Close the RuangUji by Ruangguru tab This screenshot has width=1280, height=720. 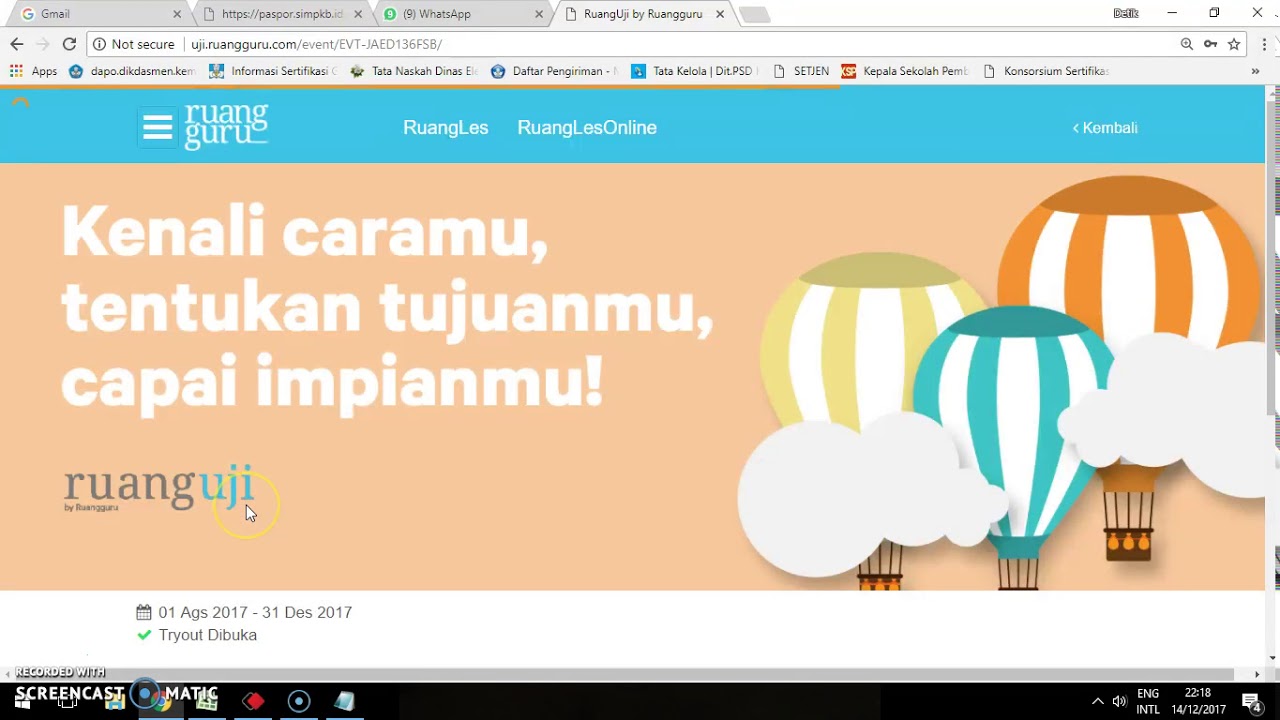click(x=720, y=14)
